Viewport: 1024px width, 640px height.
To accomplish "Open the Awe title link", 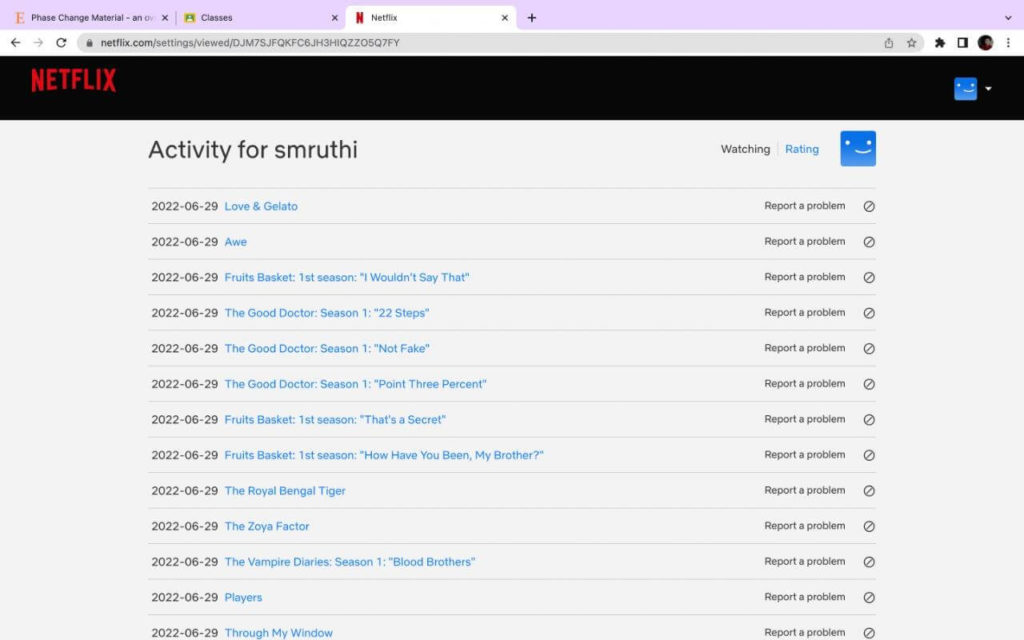I will click(x=235, y=242).
